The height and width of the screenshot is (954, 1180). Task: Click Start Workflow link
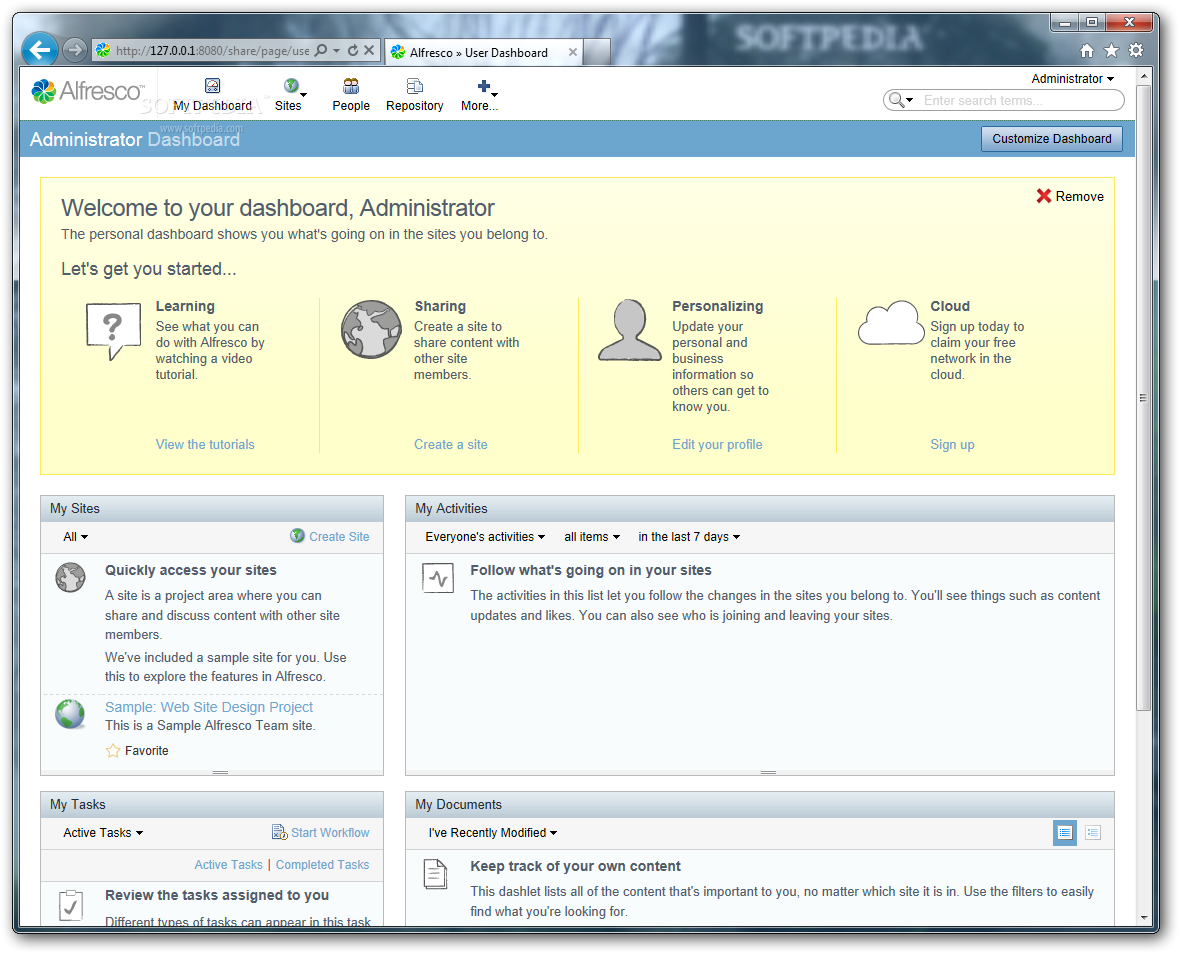(321, 832)
